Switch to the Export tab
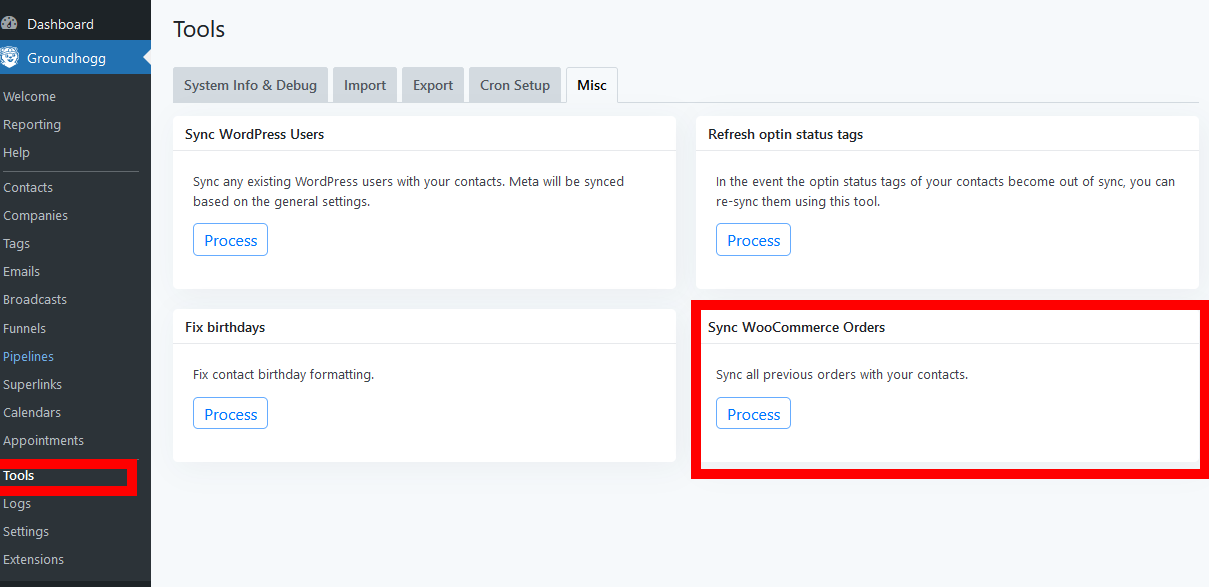Screen dimensions: 1209x587 coord(433,85)
